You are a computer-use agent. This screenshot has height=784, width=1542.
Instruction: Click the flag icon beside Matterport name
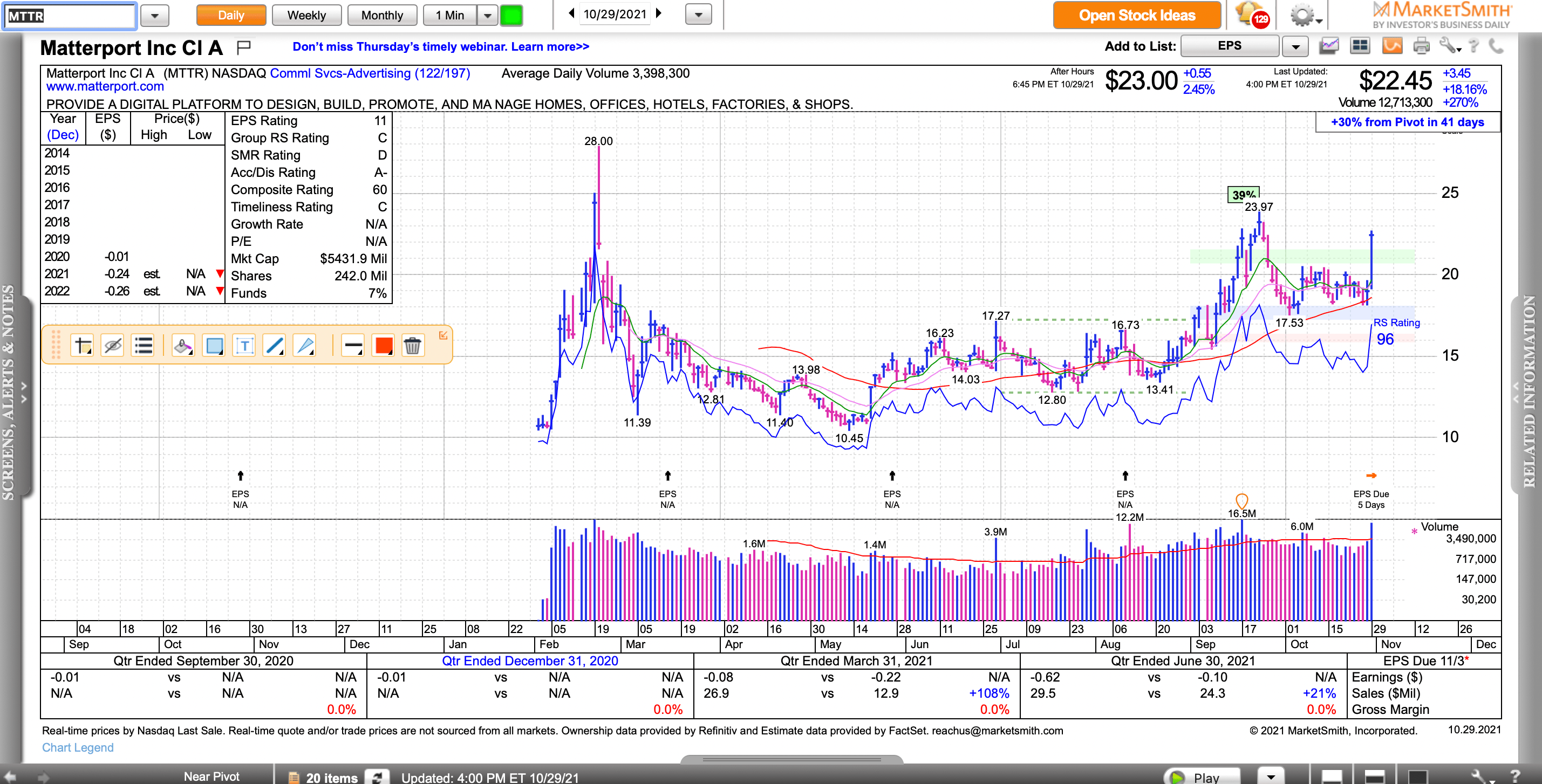pyautogui.click(x=244, y=47)
